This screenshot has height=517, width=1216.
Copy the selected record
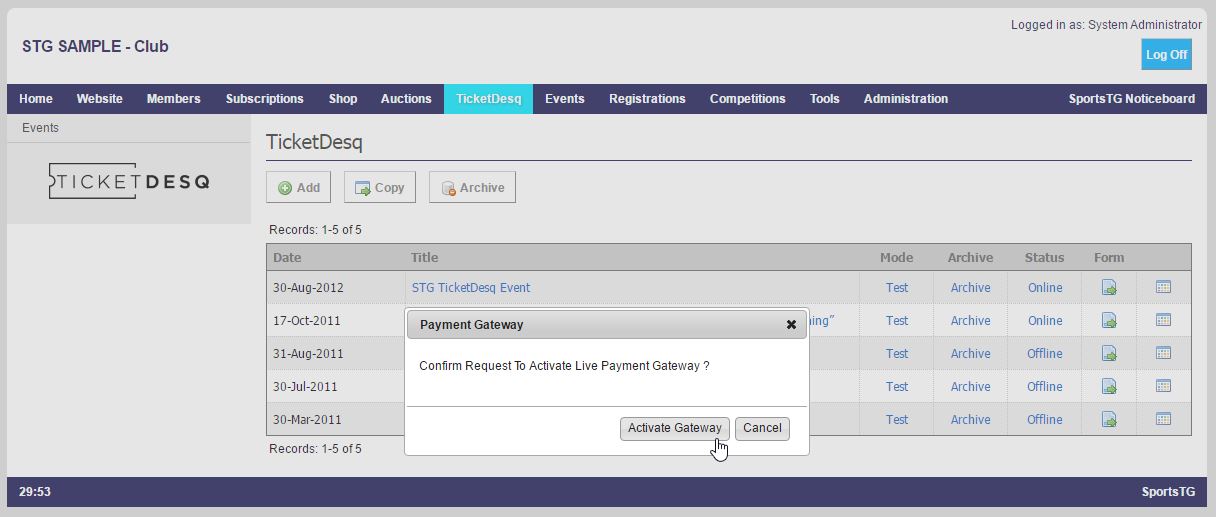(x=379, y=187)
